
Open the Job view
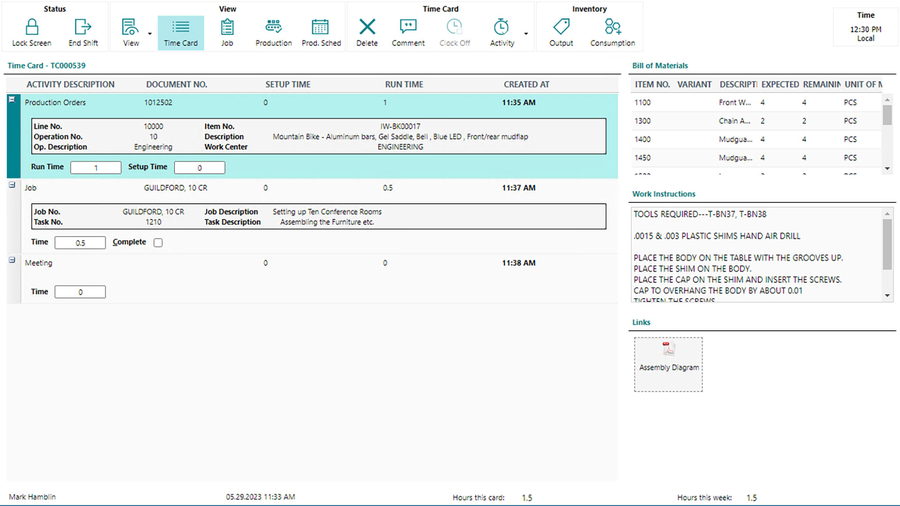click(x=227, y=31)
